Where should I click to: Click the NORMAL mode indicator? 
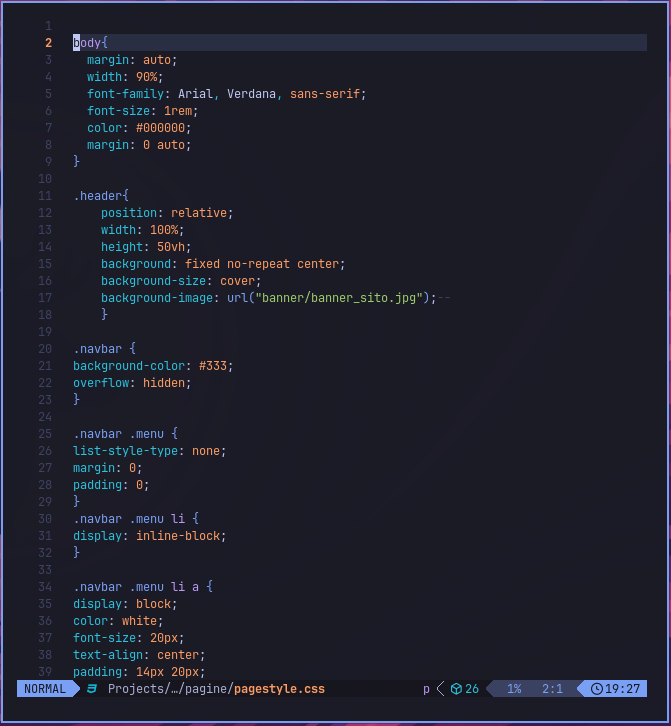click(x=45, y=688)
